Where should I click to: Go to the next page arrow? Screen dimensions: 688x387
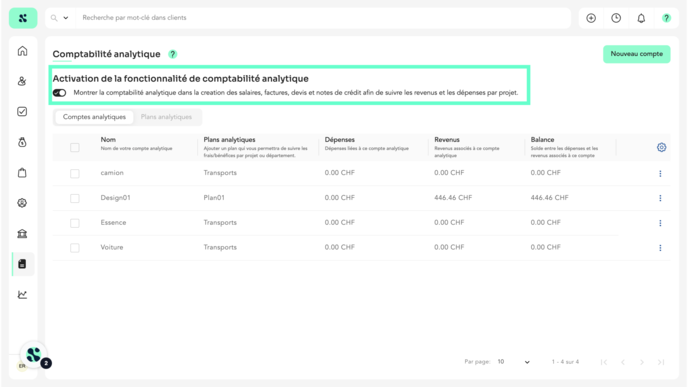point(642,362)
